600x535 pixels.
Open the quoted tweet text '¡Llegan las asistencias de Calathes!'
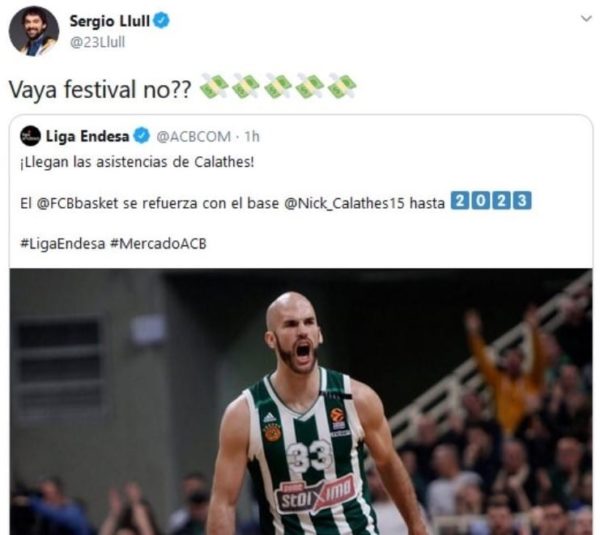point(137,162)
